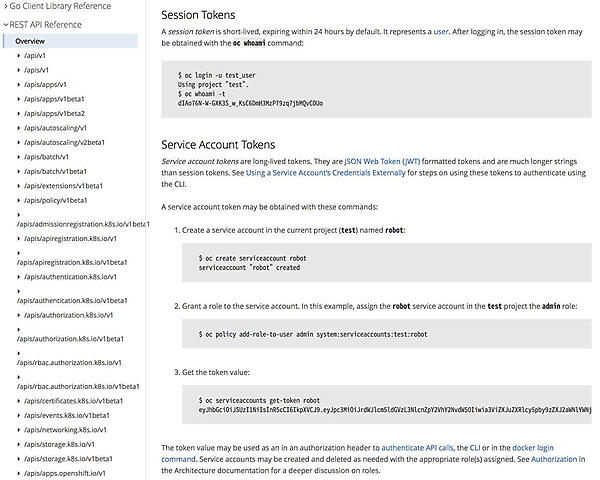Follow the "user" link in Session Tokens
The height and width of the screenshot is (480, 600).
(x=440, y=31)
